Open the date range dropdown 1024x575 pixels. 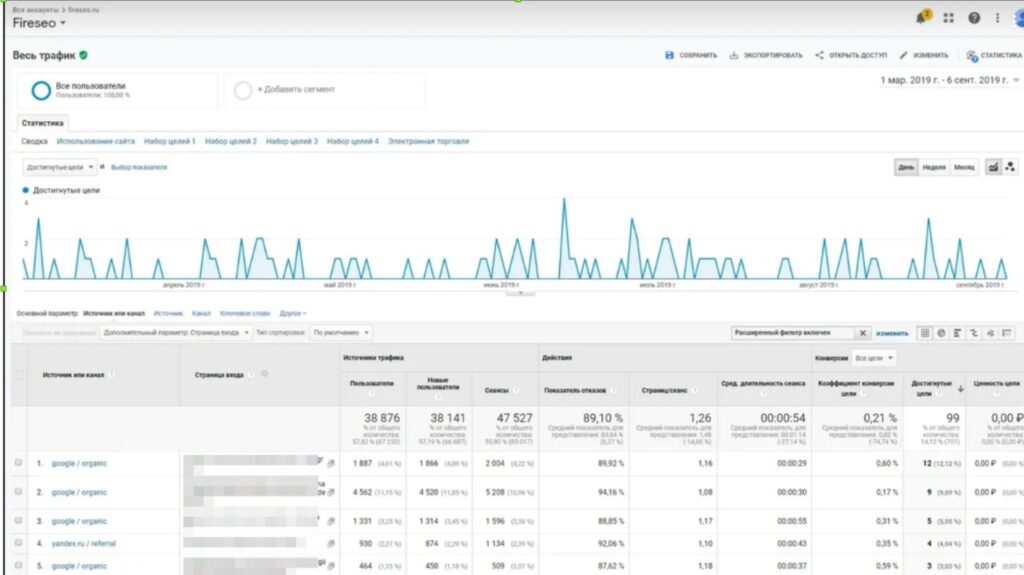(950, 80)
